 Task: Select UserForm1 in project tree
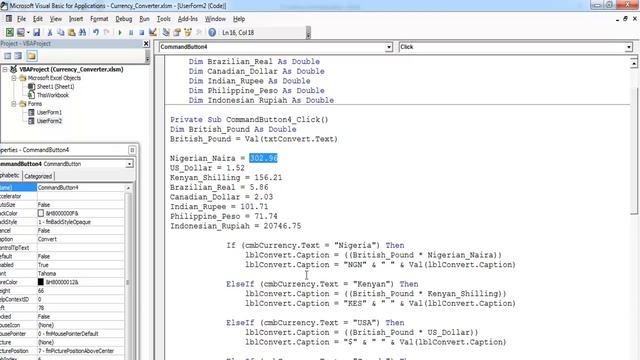click(x=49, y=112)
